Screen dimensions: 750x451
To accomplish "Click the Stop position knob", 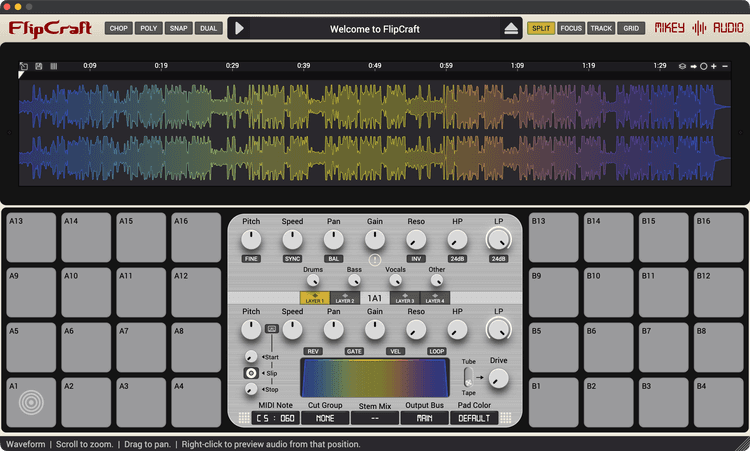I will pyautogui.click(x=251, y=389).
